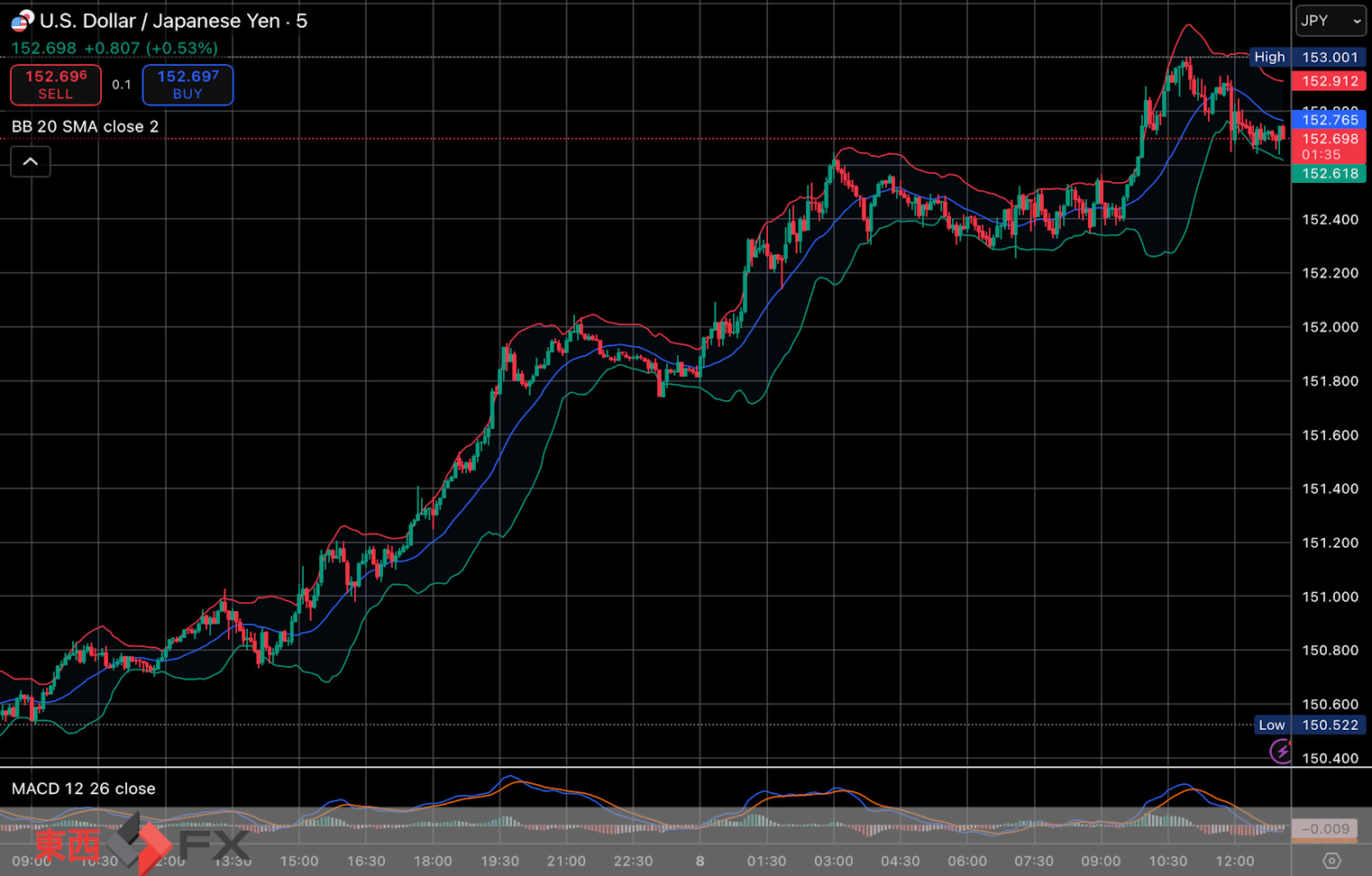
Task: Click the green 152.618 lower band tag
Action: (x=1330, y=174)
